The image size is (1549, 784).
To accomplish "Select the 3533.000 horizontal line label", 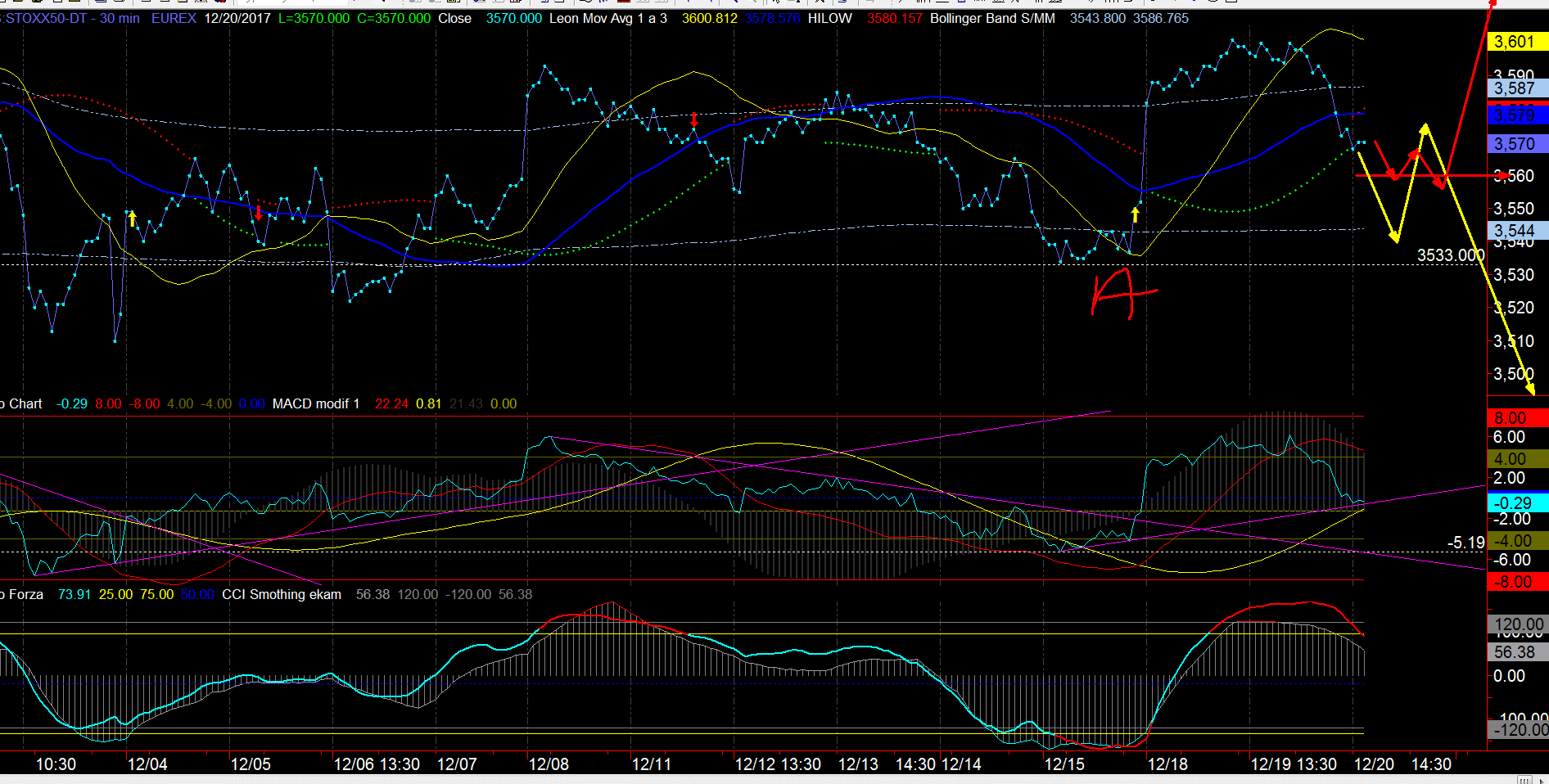I will click(x=1451, y=255).
